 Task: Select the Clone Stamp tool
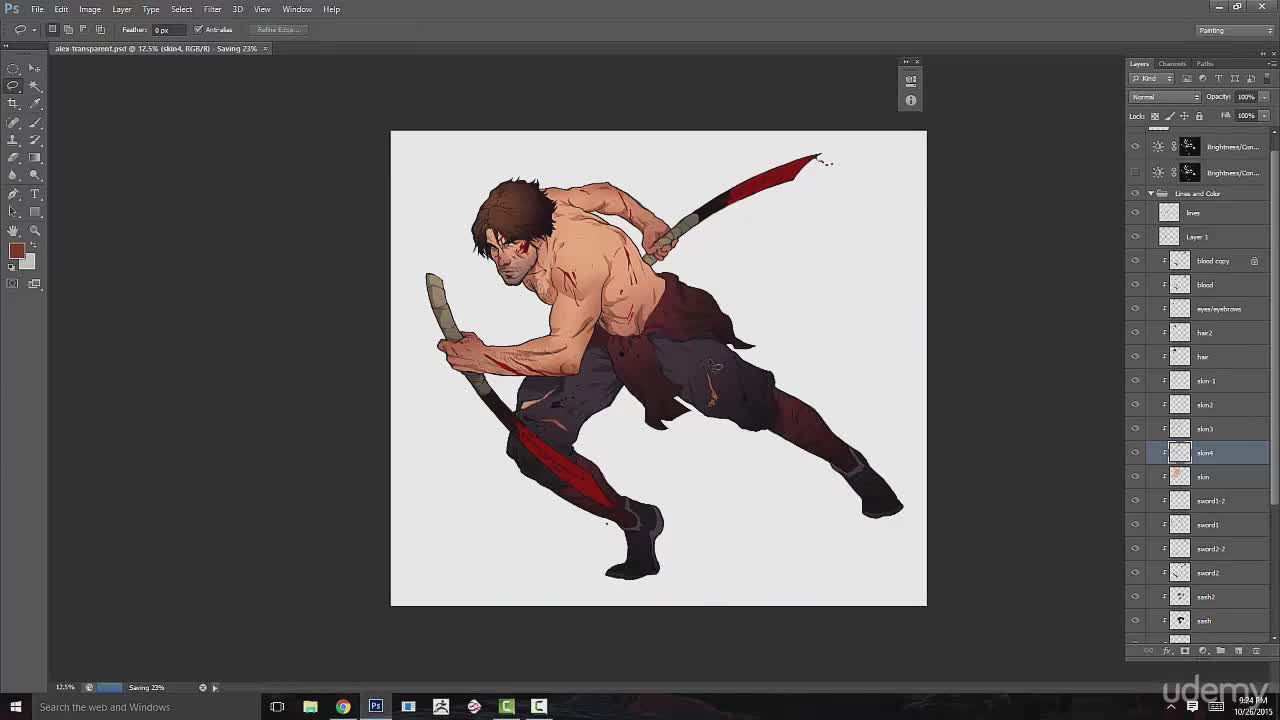[13, 140]
